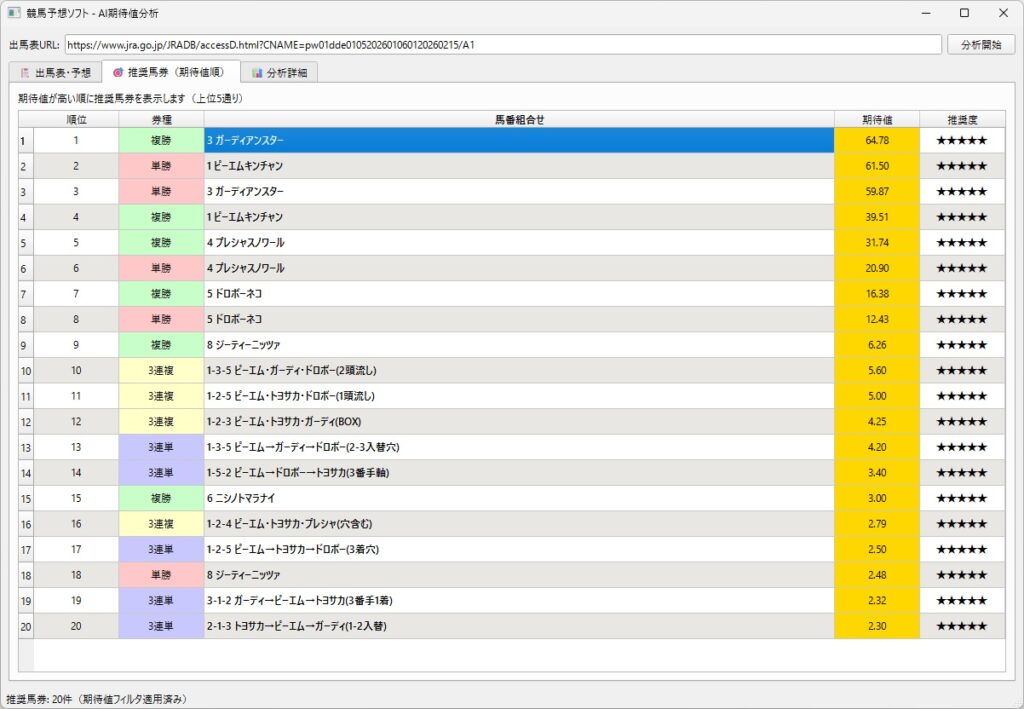Viewport: 1024px width, 709px height.
Task: Click the target icon on 推奨馬券 tab
Action: (x=118, y=73)
